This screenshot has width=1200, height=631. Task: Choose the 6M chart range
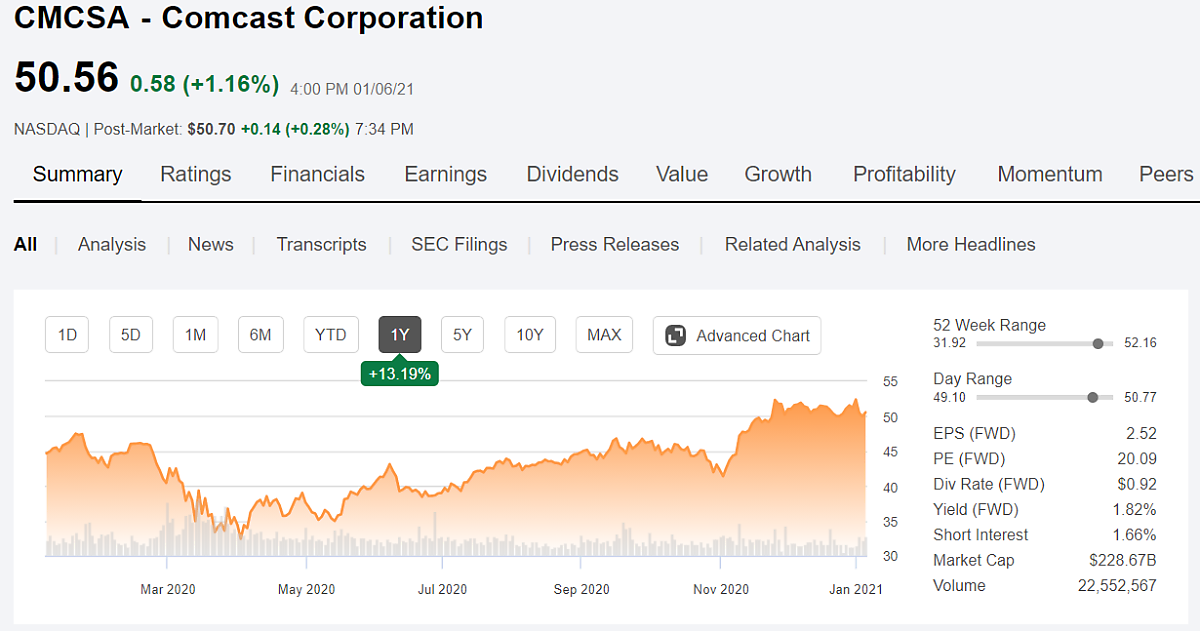point(260,335)
